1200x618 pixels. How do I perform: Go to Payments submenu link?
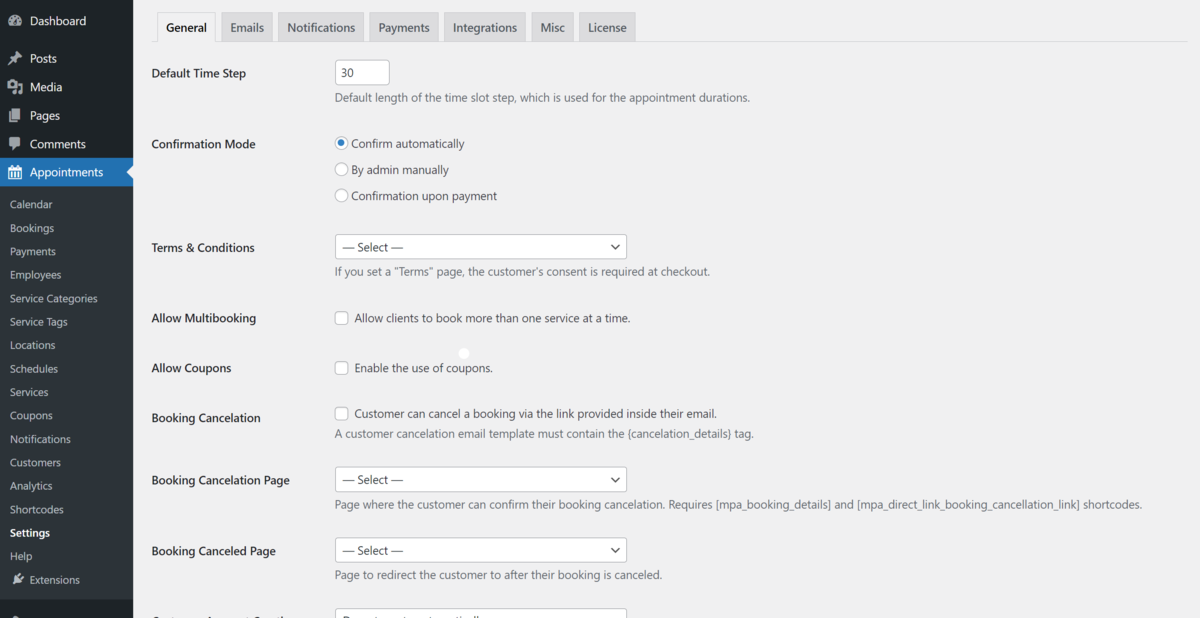pyautogui.click(x=33, y=252)
